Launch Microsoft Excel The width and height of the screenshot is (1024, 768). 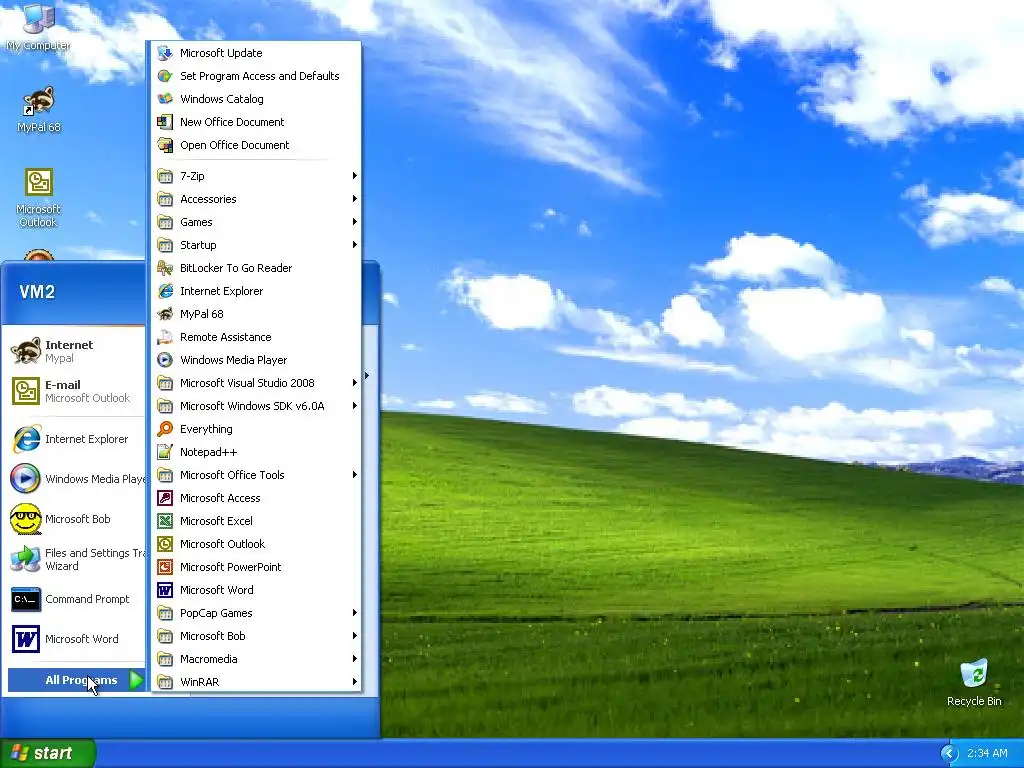256,520
